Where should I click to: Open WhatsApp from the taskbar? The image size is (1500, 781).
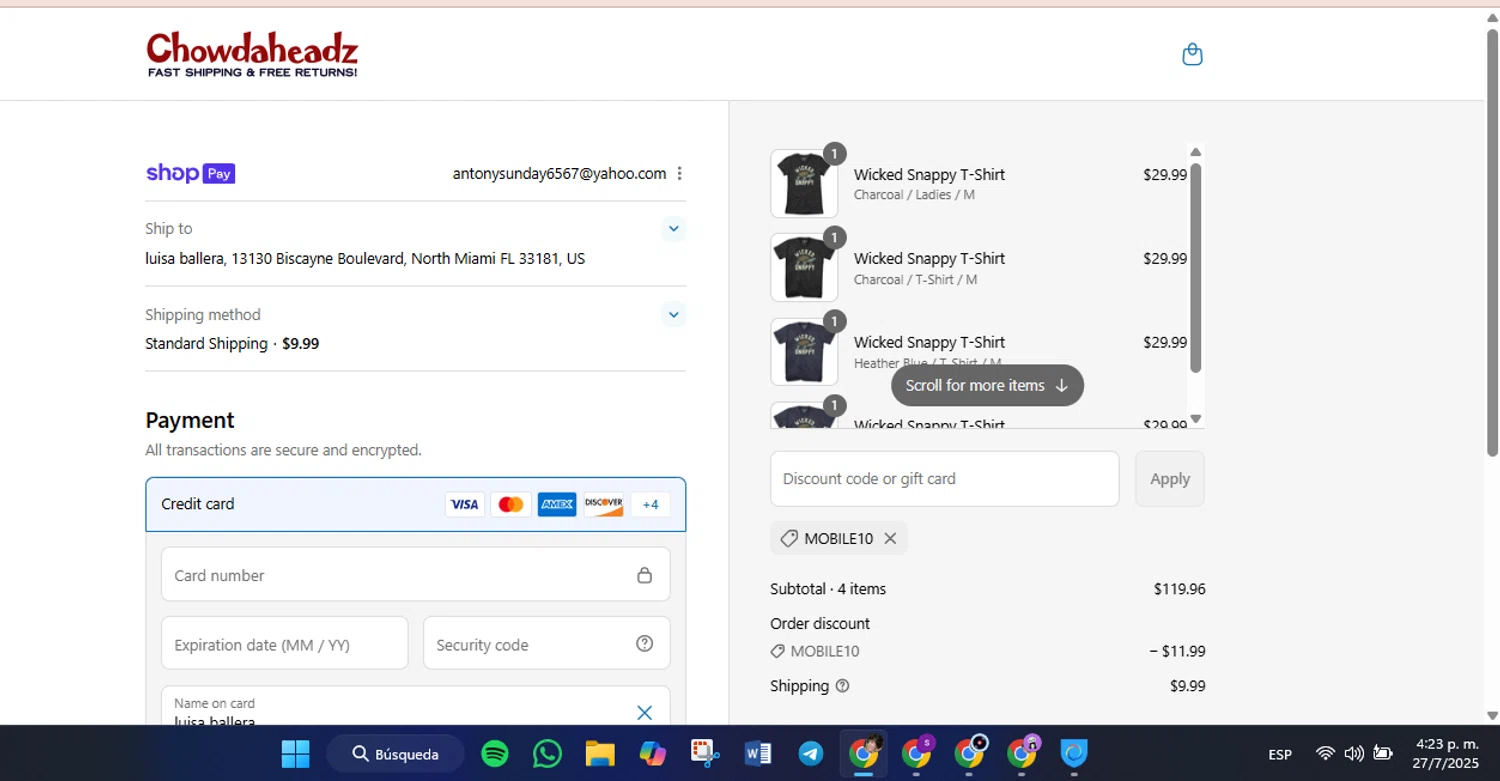[547, 754]
